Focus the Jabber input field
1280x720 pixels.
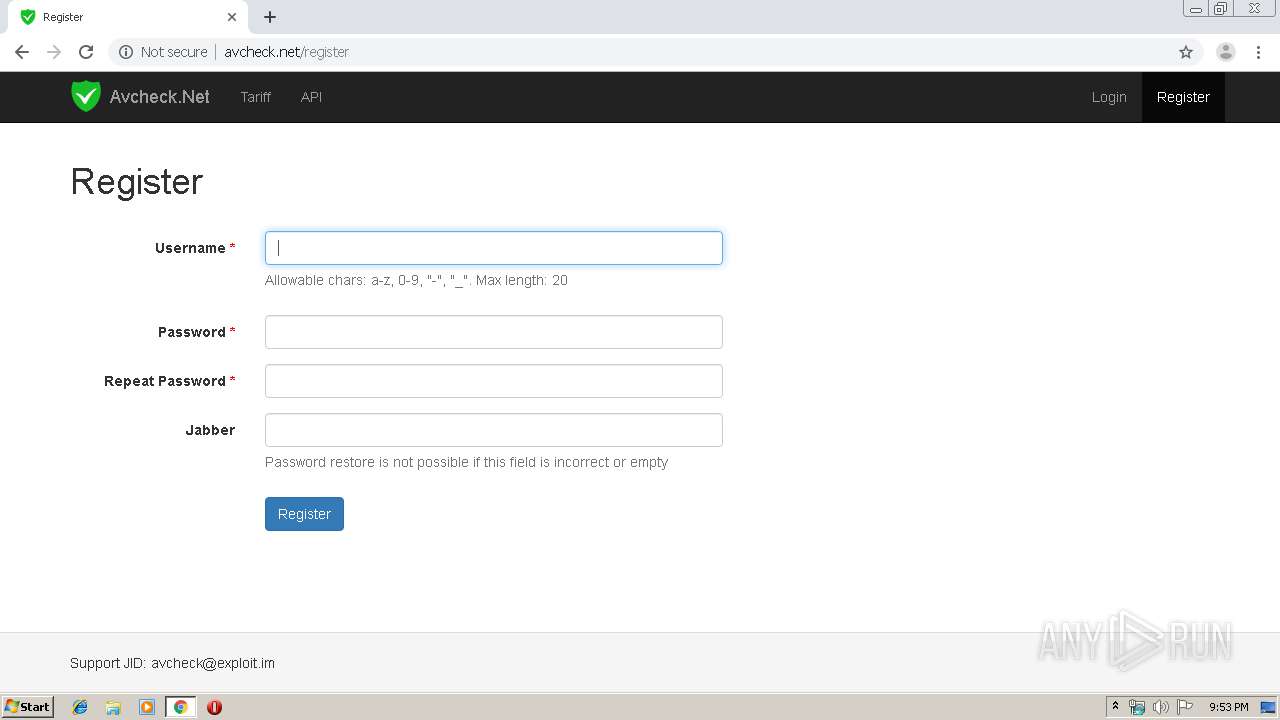[494, 430]
